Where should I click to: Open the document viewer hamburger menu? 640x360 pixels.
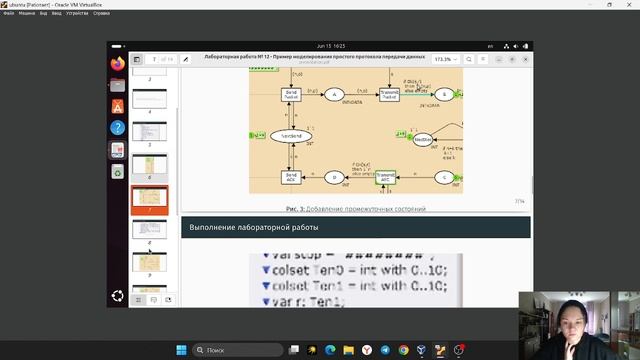(x=483, y=60)
